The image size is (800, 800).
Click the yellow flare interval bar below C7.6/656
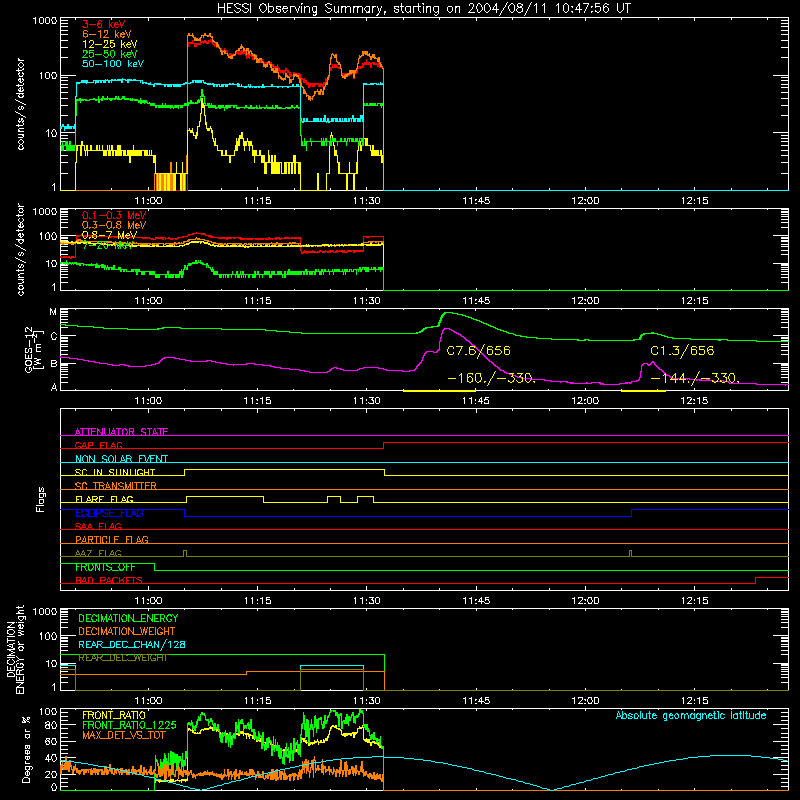(x=439, y=391)
